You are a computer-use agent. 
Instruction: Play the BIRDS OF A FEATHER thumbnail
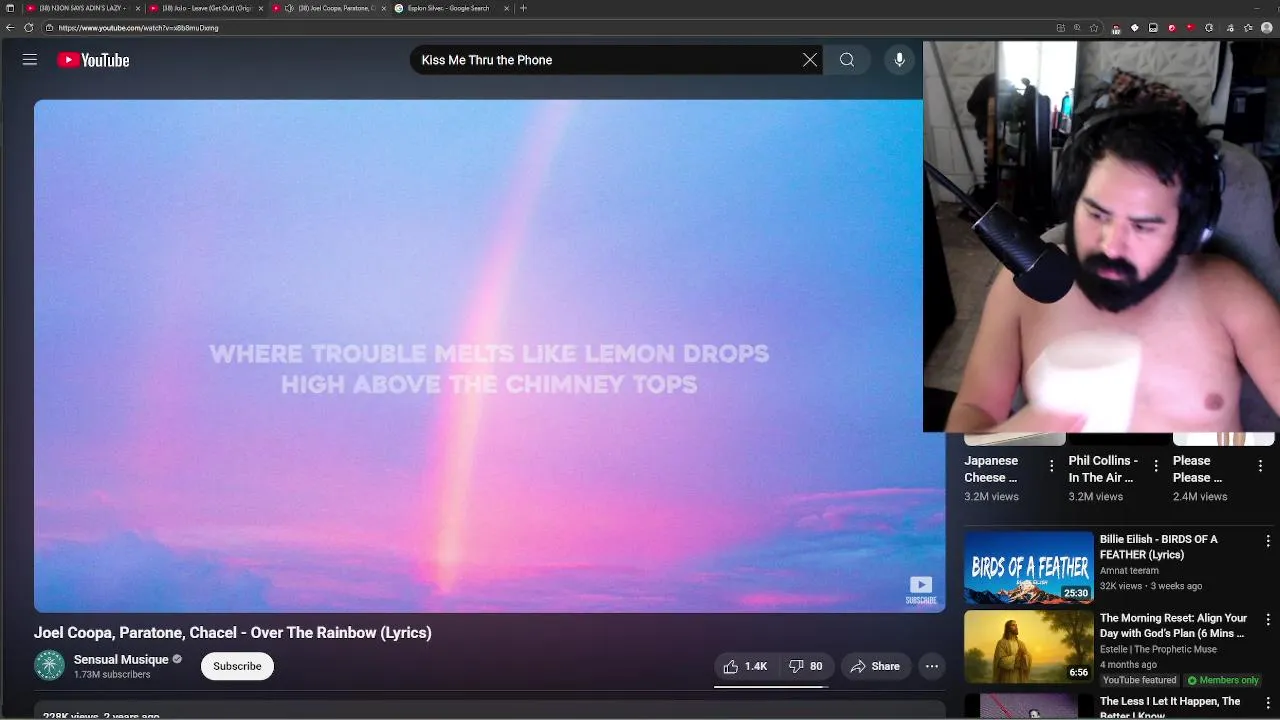(1029, 567)
